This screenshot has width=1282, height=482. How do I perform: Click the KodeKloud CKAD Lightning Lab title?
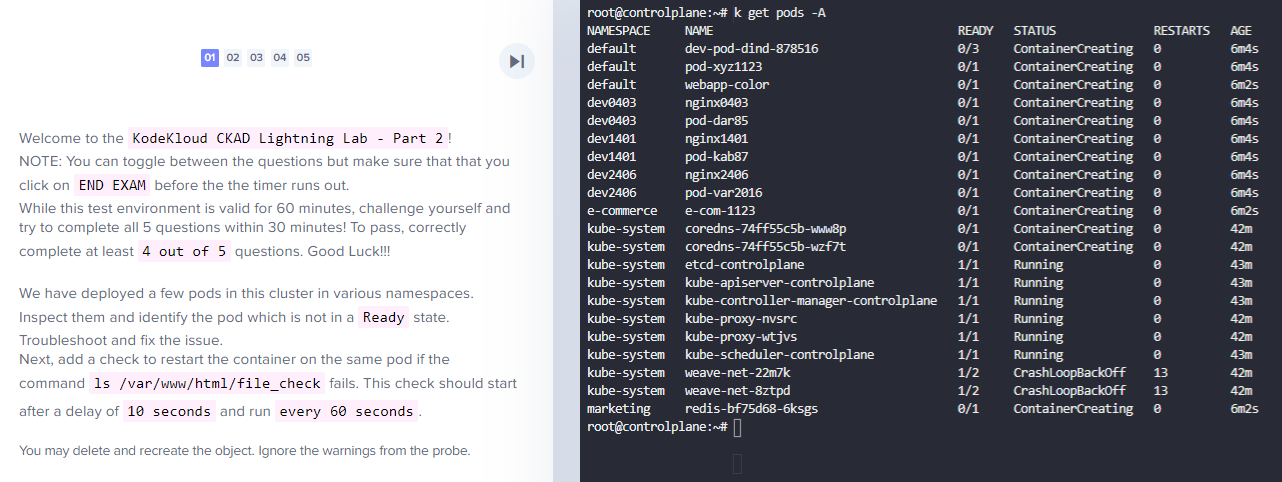click(x=286, y=138)
